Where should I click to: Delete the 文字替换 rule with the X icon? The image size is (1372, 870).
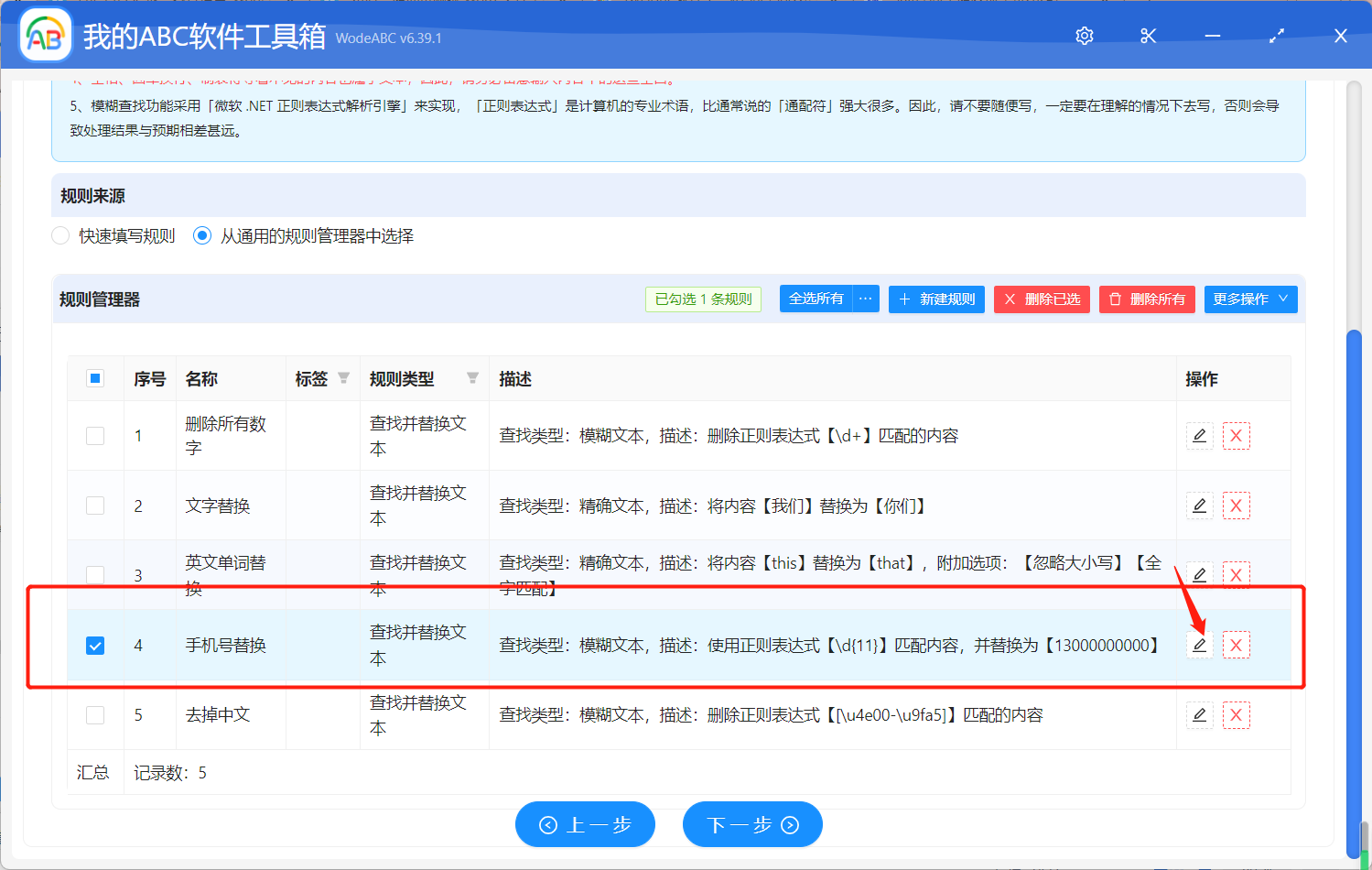pyautogui.click(x=1236, y=505)
